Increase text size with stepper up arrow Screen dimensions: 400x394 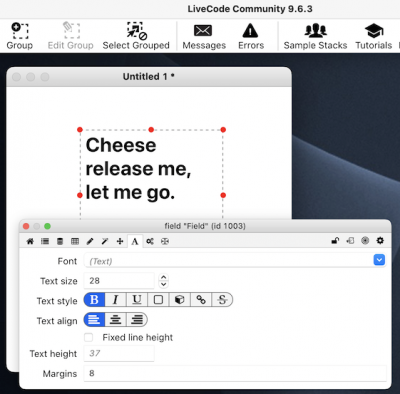(x=163, y=277)
